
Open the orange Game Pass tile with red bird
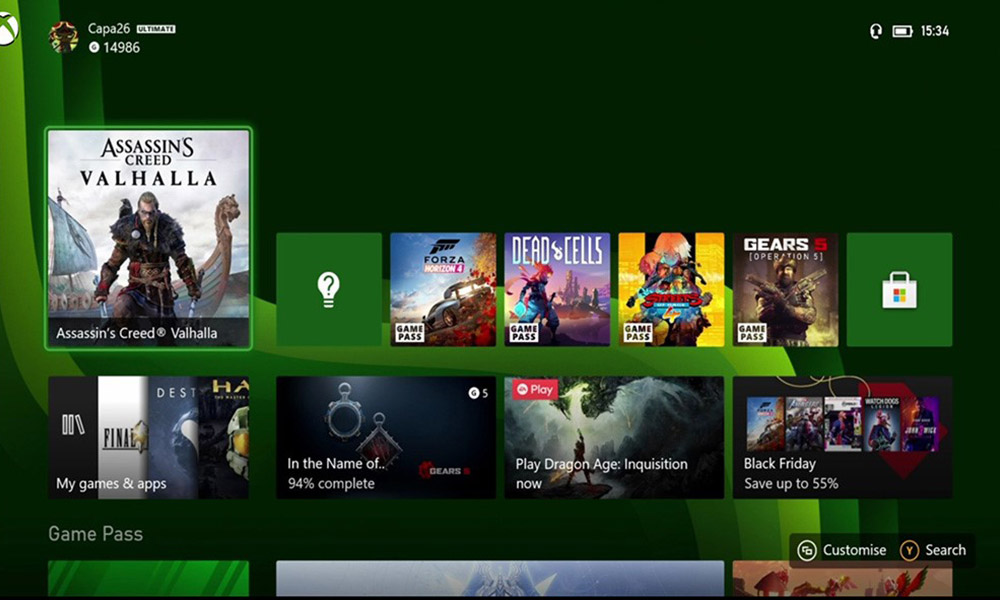pyautogui.click(x=842, y=579)
